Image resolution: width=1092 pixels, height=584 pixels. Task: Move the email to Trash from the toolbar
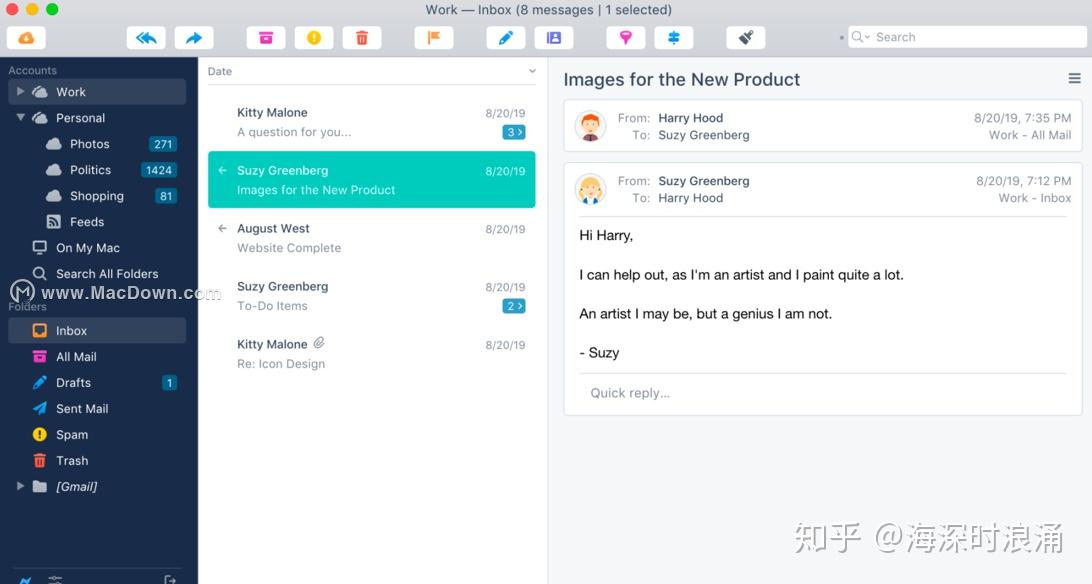tap(362, 37)
